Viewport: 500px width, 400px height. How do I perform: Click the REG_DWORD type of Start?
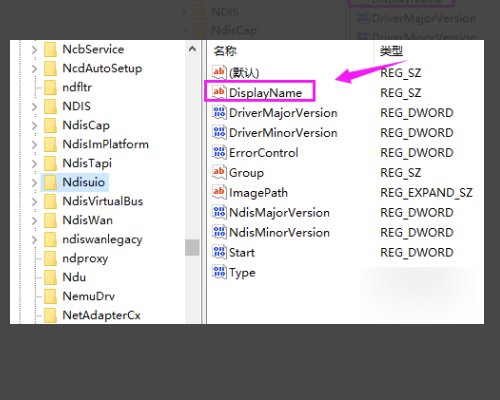click(417, 252)
